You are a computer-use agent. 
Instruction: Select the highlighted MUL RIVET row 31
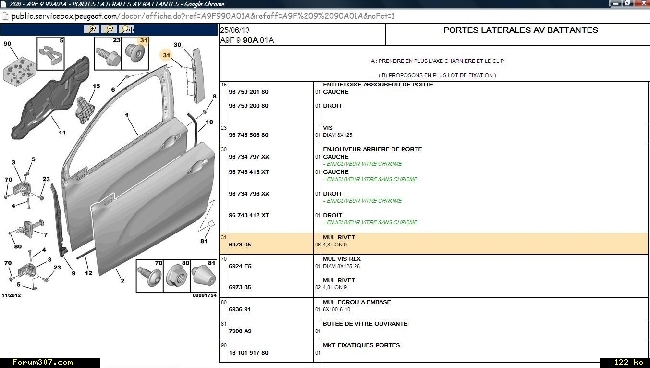434,243
